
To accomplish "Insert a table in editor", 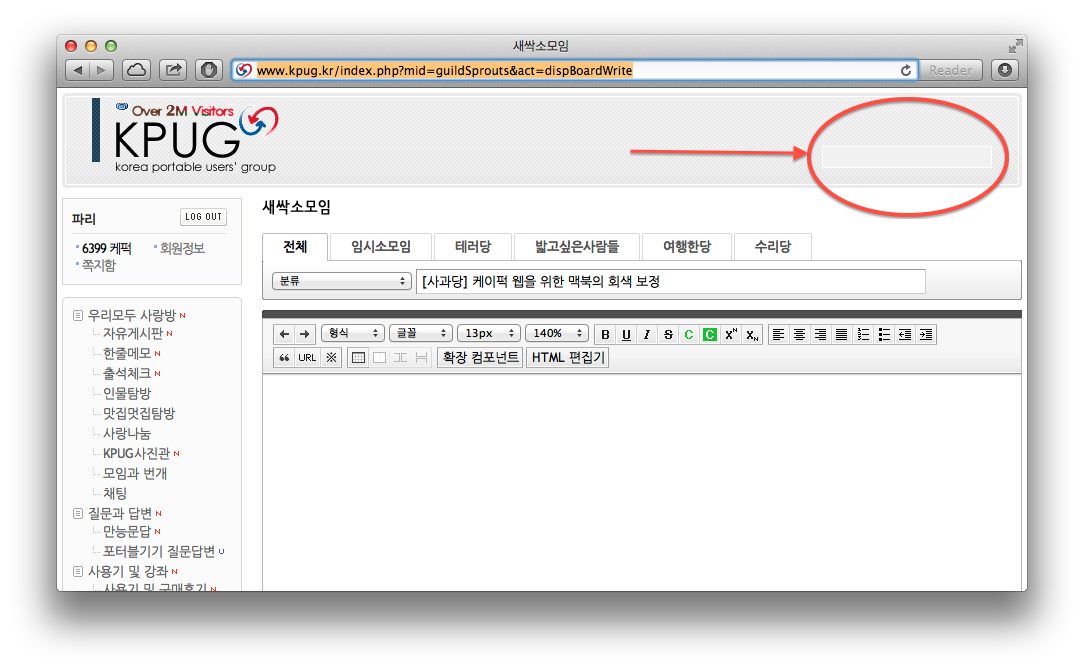I will (x=358, y=357).
